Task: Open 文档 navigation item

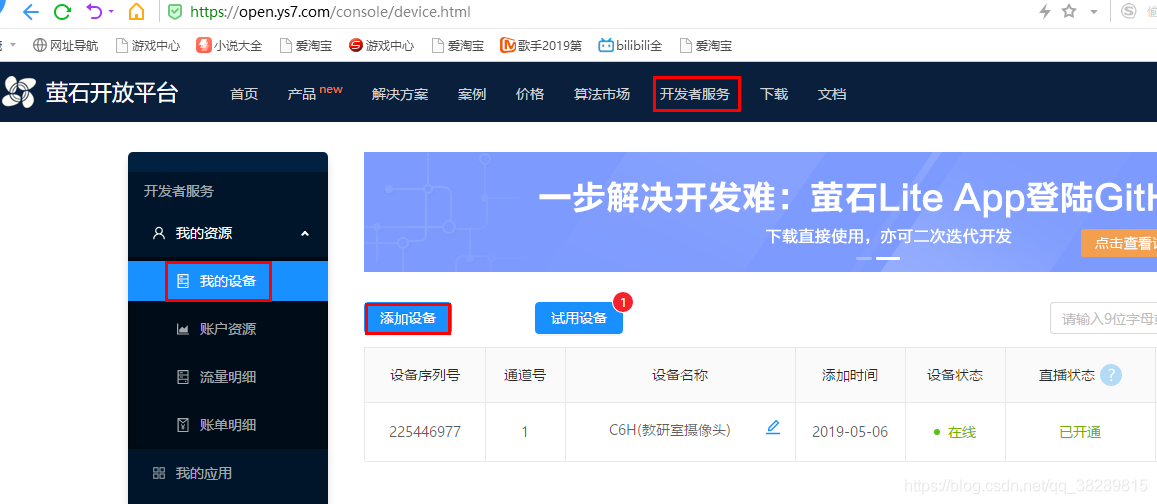Action: click(832, 94)
